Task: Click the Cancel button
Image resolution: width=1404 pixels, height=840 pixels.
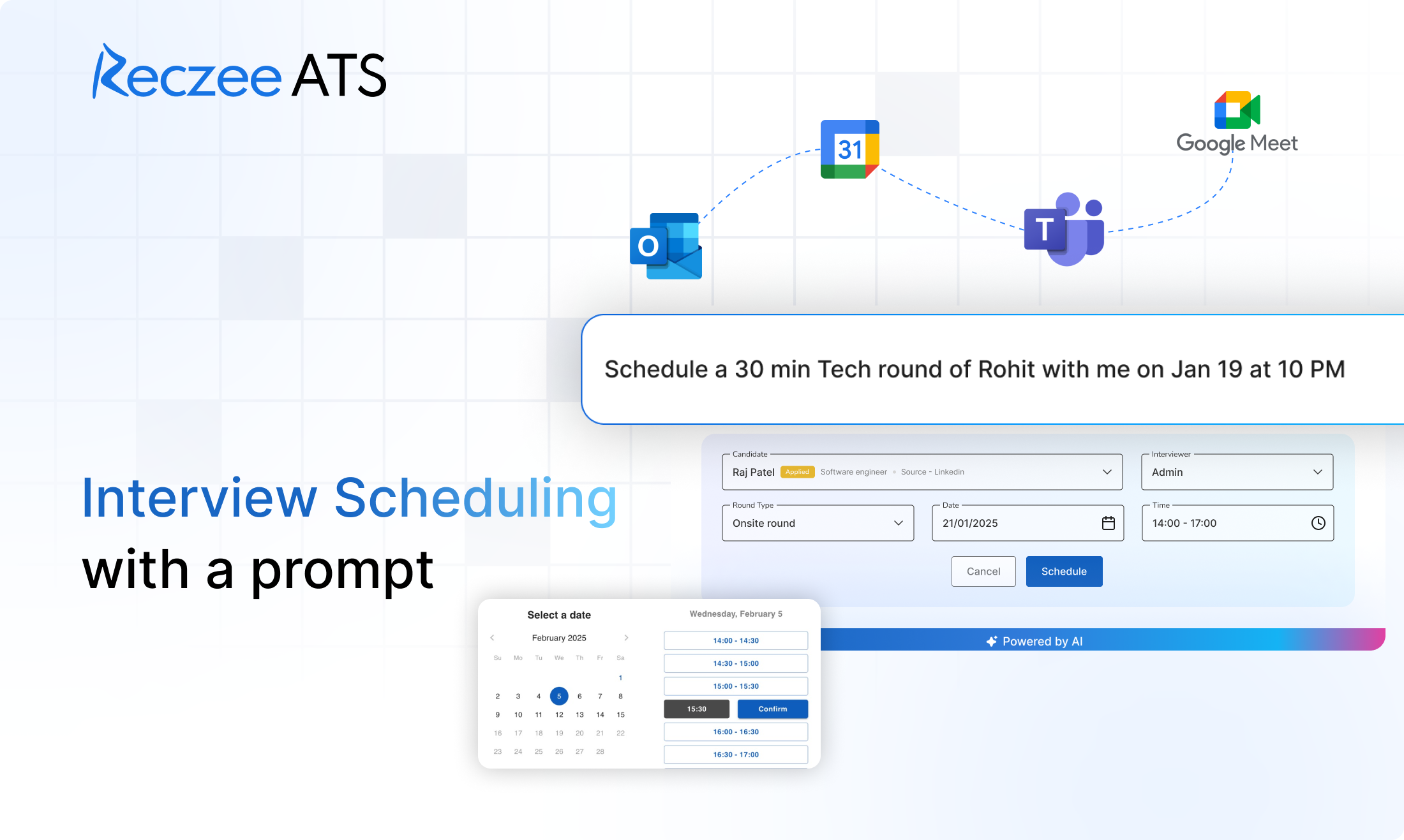Action: pos(984,571)
